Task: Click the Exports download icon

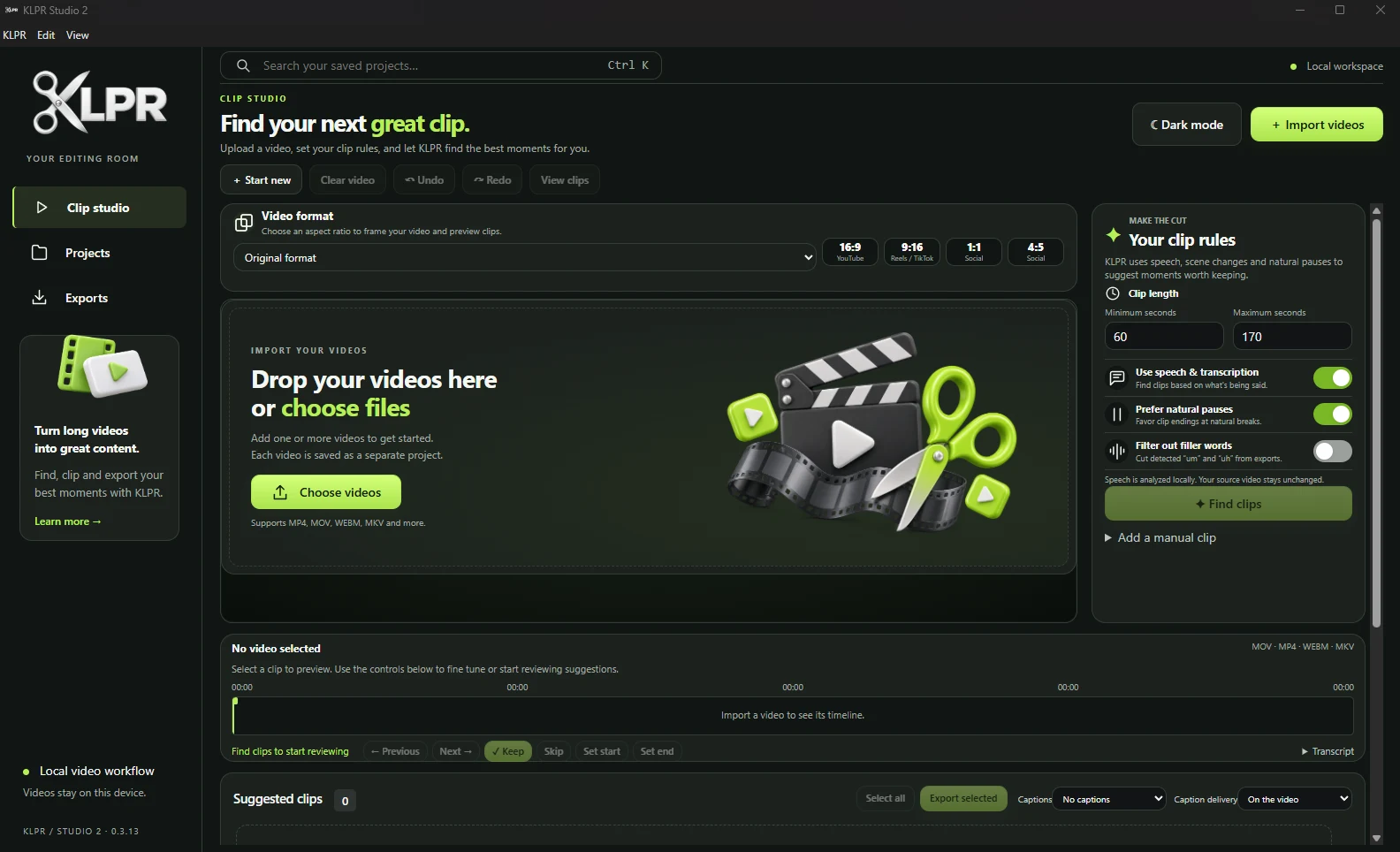Action: (40, 298)
